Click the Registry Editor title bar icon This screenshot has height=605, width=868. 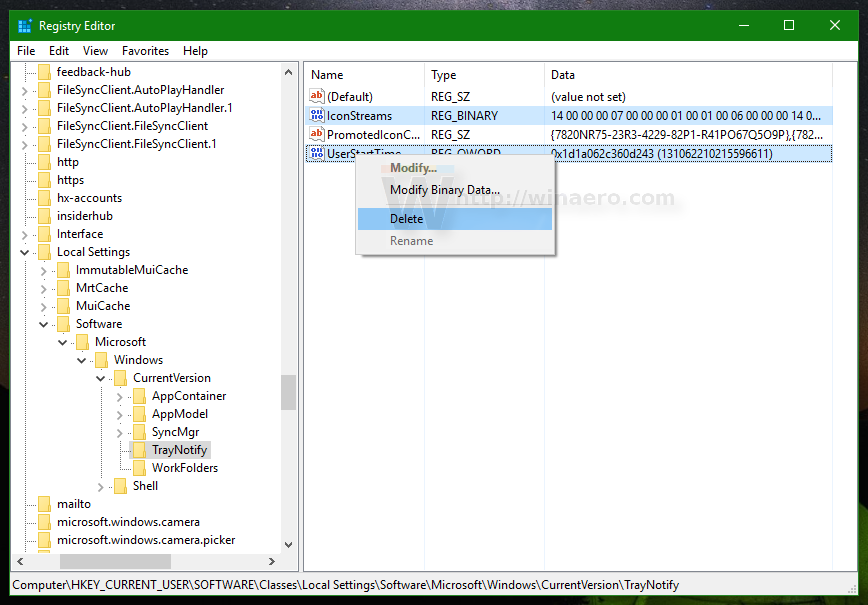[25, 25]
